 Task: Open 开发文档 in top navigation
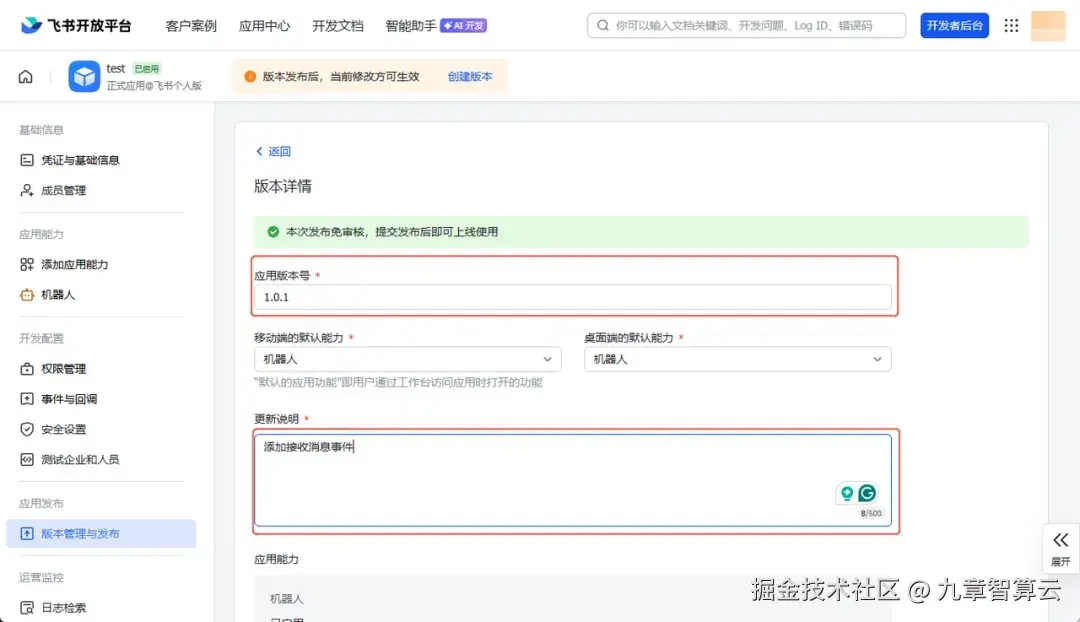(338, 25)
